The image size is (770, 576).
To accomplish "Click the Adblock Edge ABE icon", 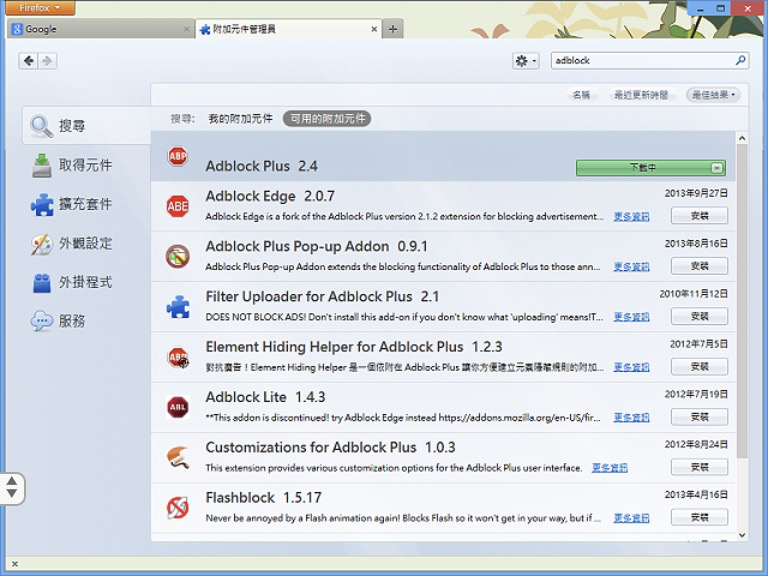I will pos(177,206).
